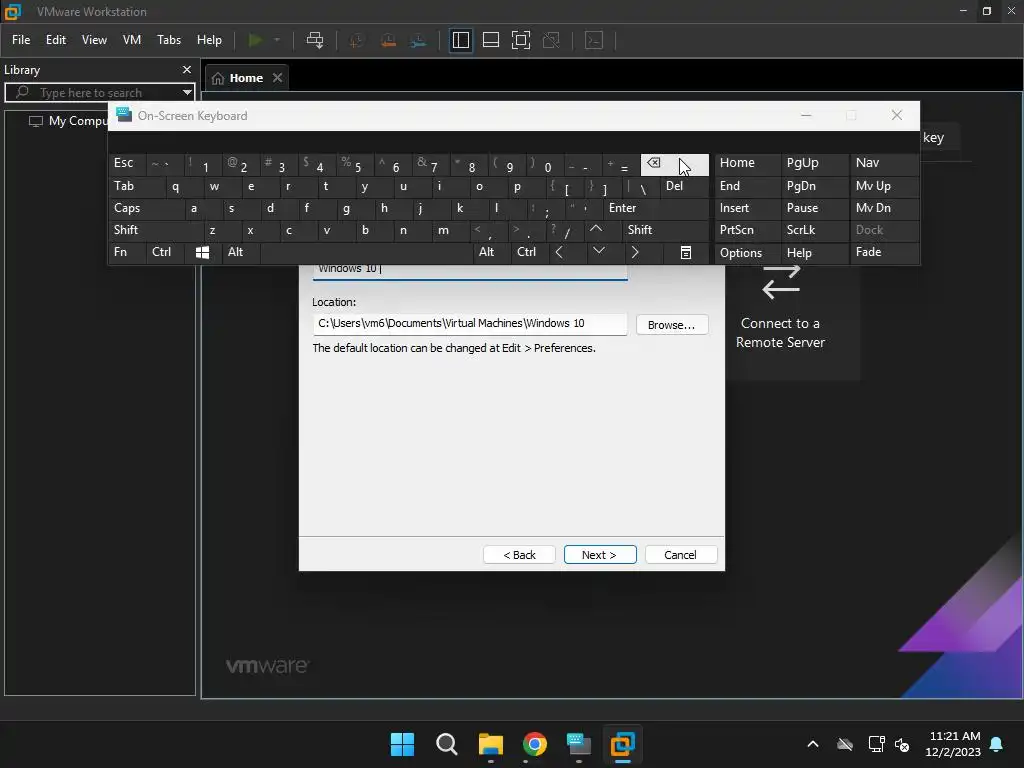
Task: Open the Library search dropdown arrow
Action: [187, 93]
